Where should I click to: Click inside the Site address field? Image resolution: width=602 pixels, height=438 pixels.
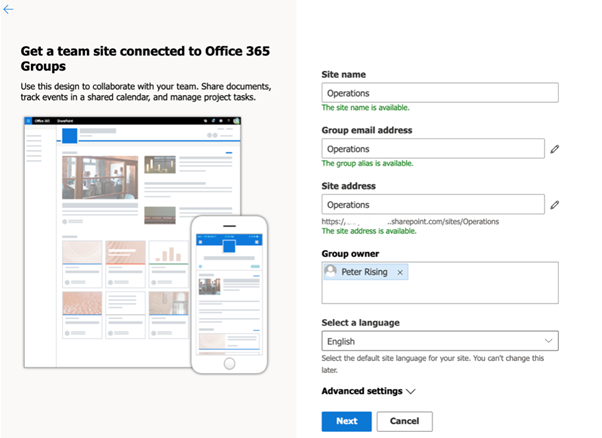(432, 205)
